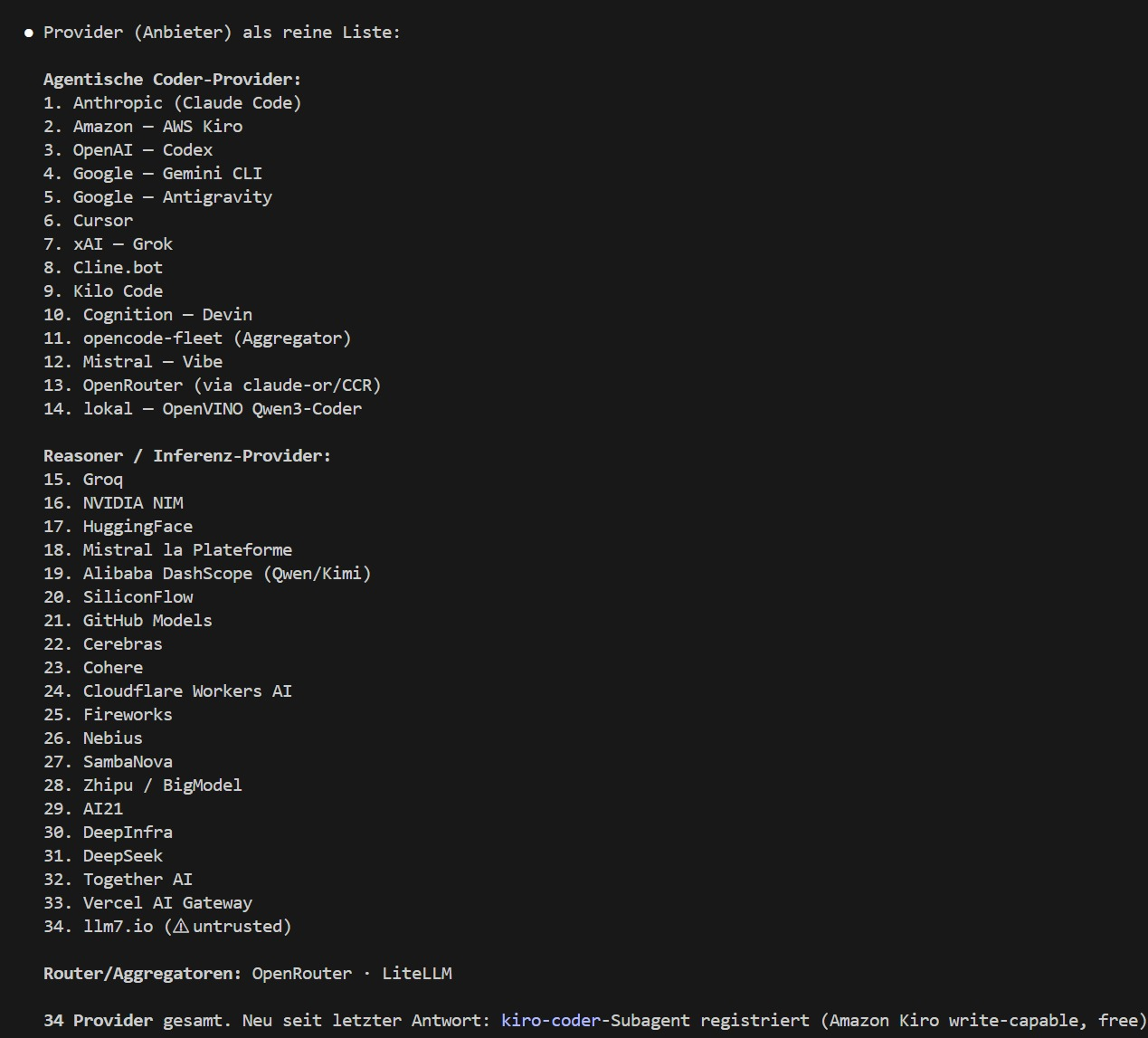
Task: Select list entry 'OpenRouter (via claude-or/CCR)'
Action: 232,385
